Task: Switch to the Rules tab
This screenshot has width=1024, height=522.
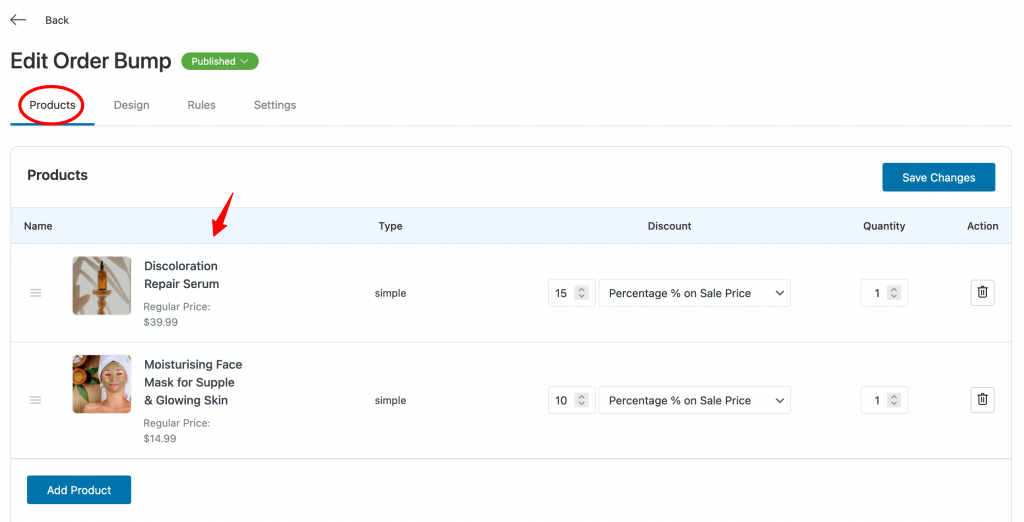Action: point(201,105)
